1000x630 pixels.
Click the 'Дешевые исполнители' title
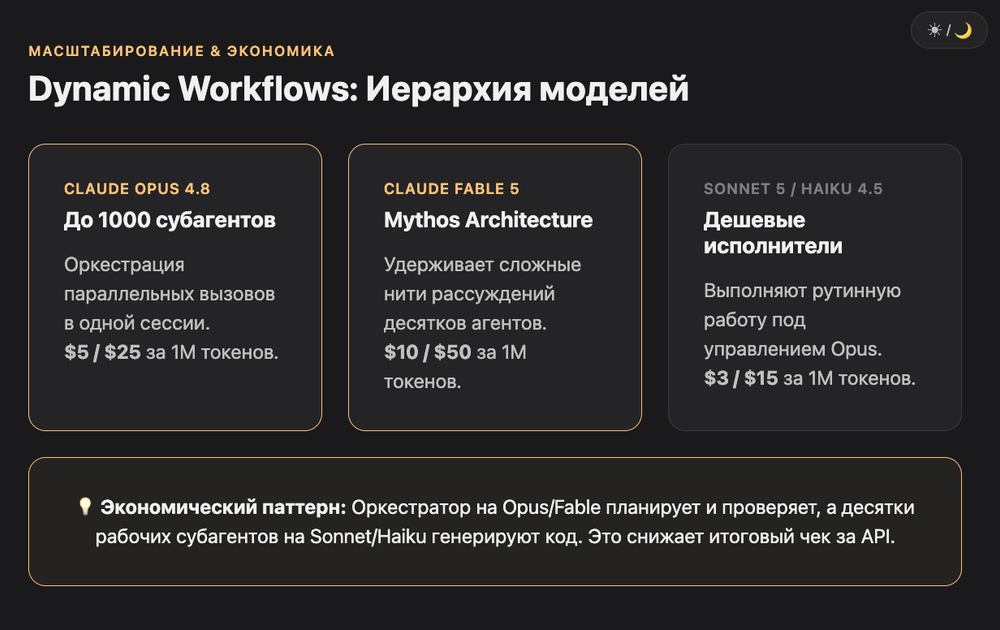[x=773, y=233]
